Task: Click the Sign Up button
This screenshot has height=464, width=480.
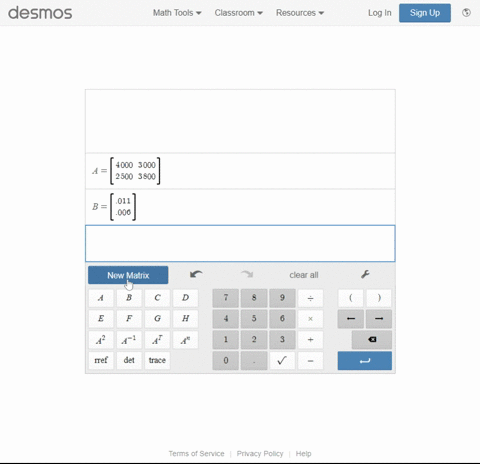Action: (x=425, y=13)
